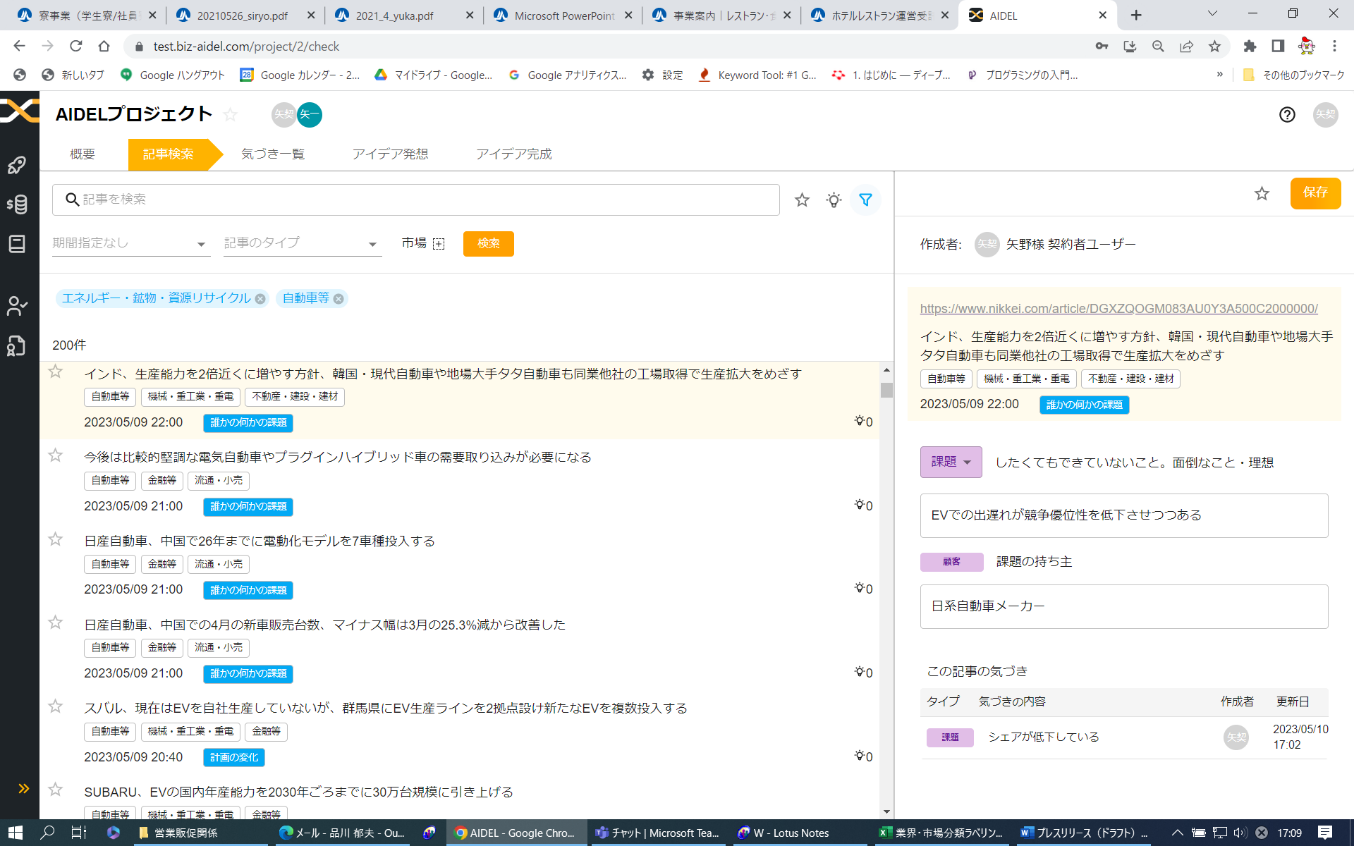Star the article about インド production capacity
Image resolution: width=1354 pixels, height=846 pixels.
click(x=55, y=373)
